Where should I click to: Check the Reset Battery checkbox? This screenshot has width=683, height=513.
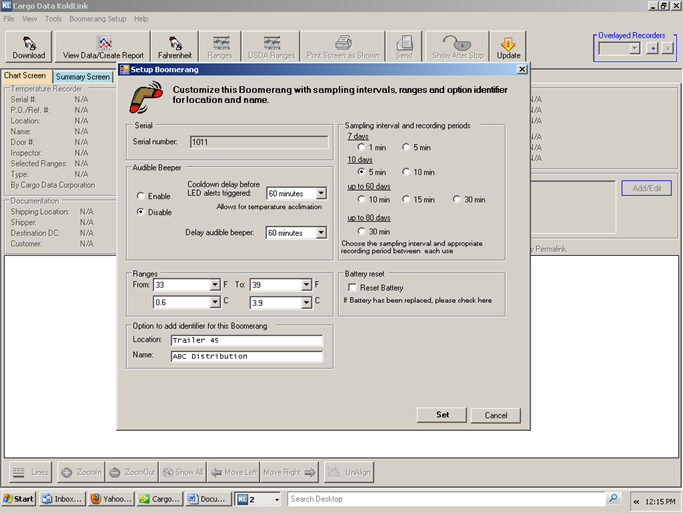(352, 287)
